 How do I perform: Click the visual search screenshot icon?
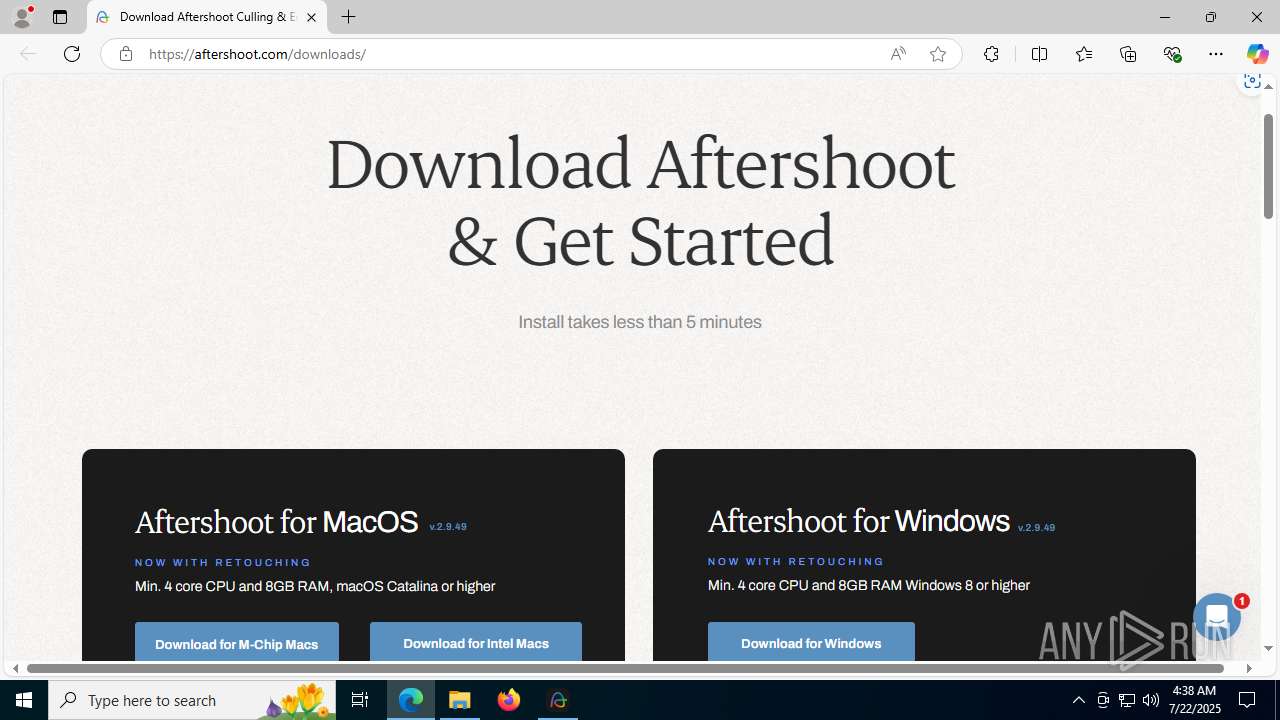coord(1251,81)
